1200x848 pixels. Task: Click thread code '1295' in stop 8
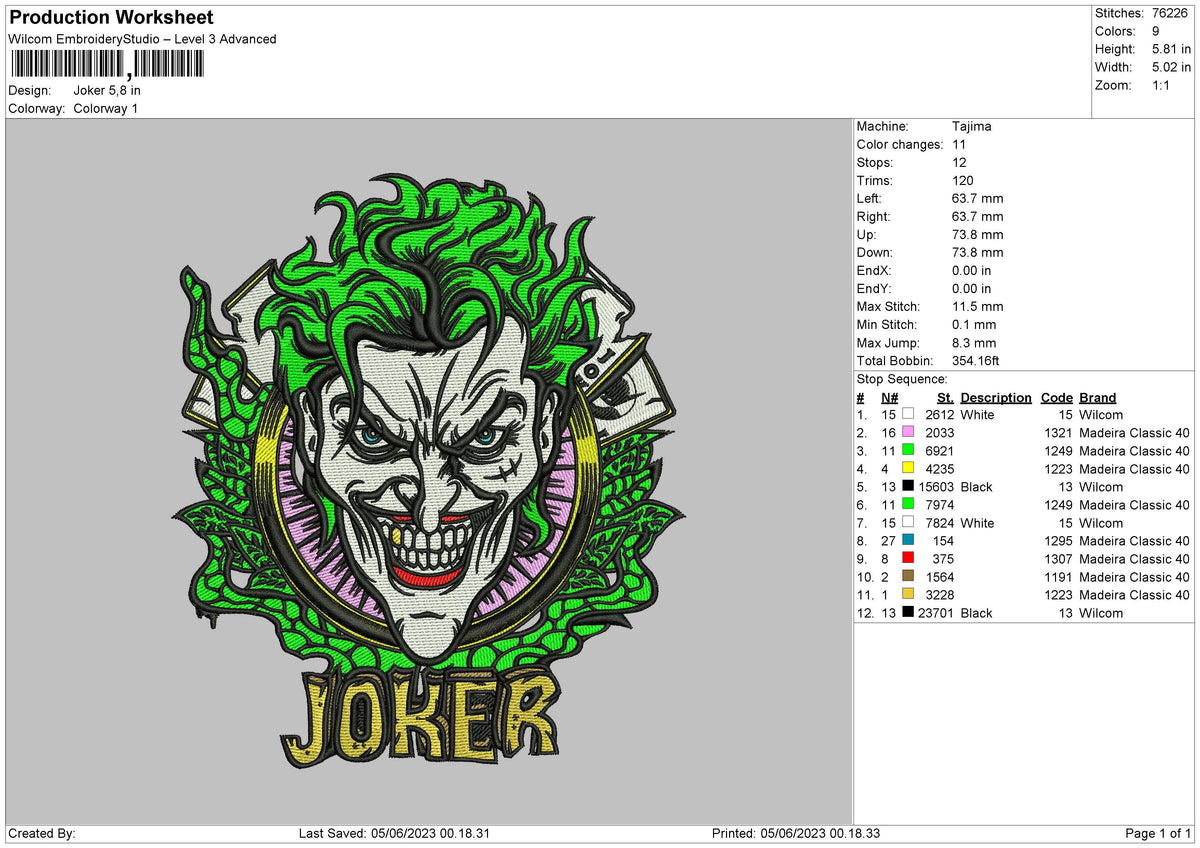(1058, 541)
